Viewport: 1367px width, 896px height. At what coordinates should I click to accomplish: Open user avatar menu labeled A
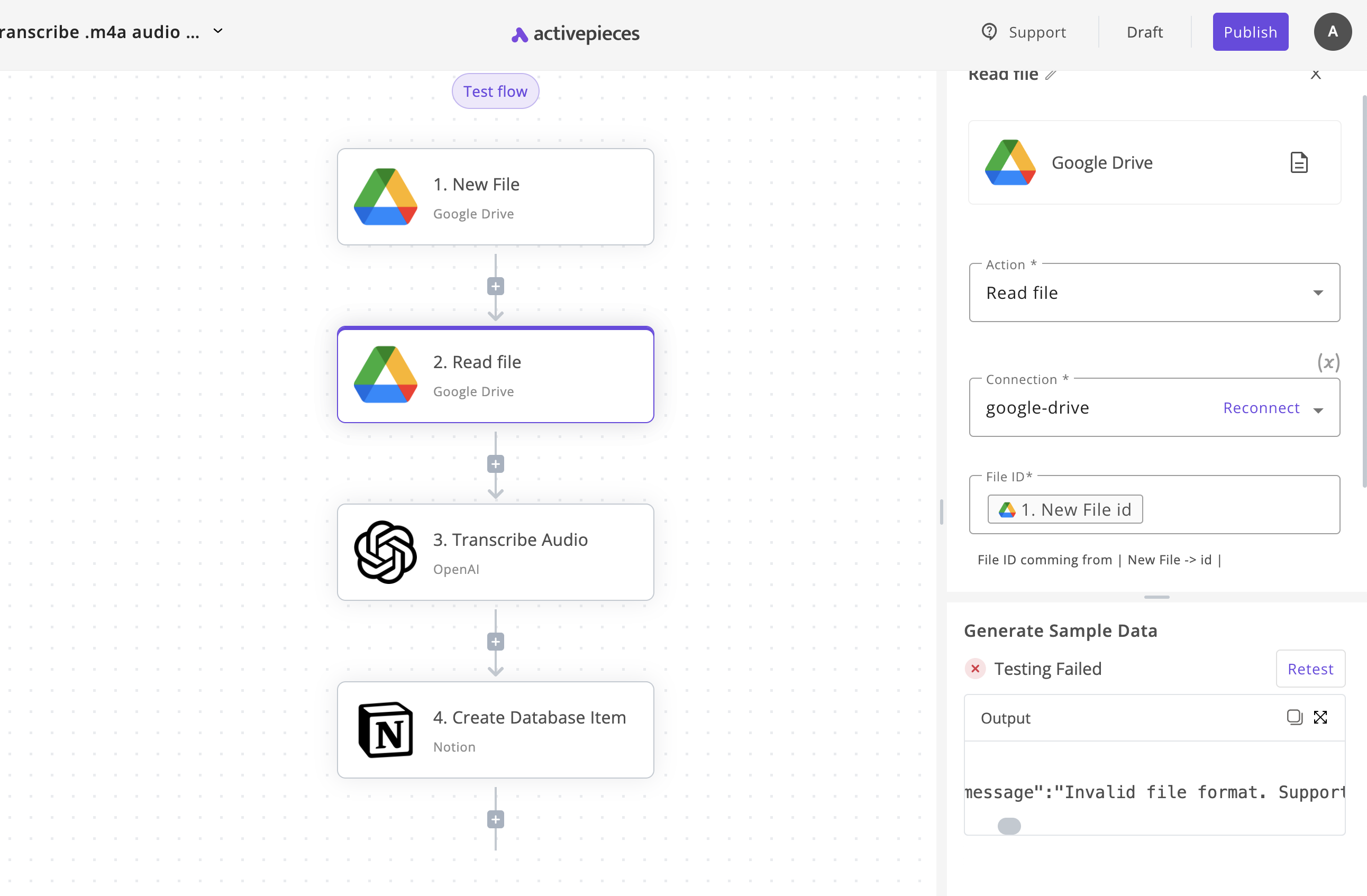point(1333,32)
